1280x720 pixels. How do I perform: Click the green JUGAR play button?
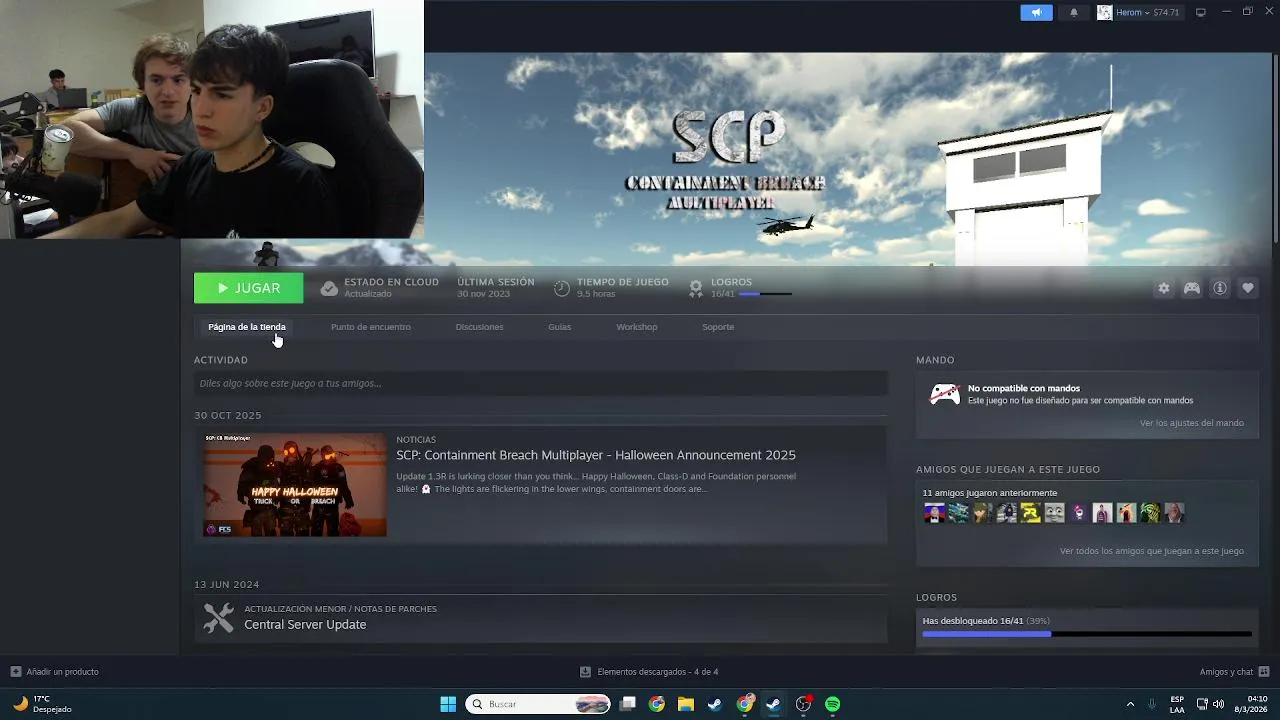tap(248, 288)
